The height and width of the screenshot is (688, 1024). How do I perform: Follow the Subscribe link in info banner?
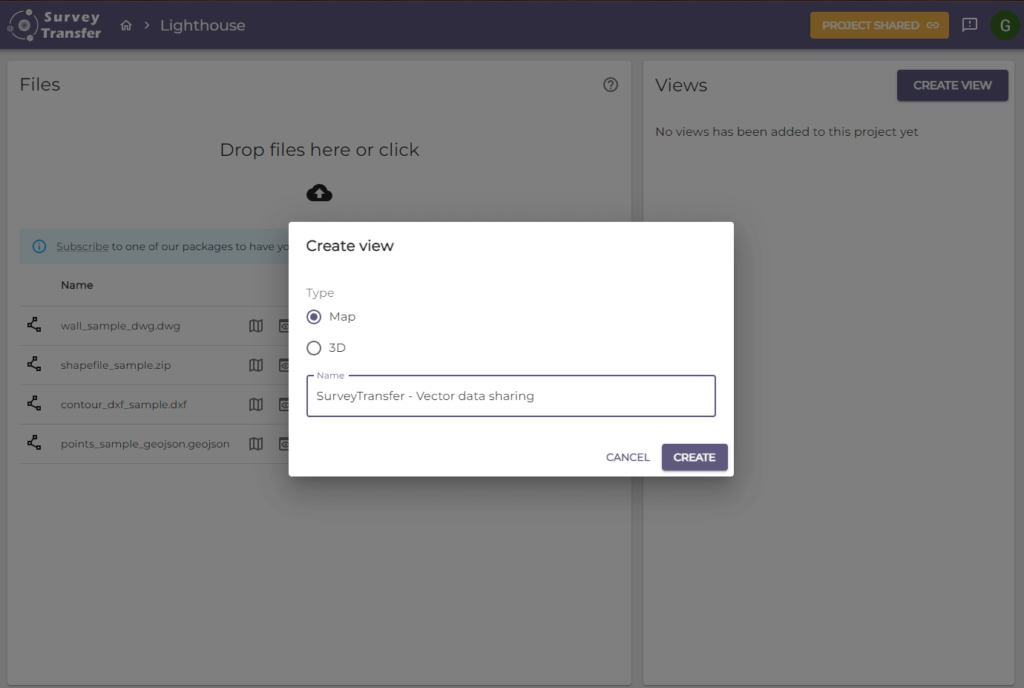tap(82, 246)
